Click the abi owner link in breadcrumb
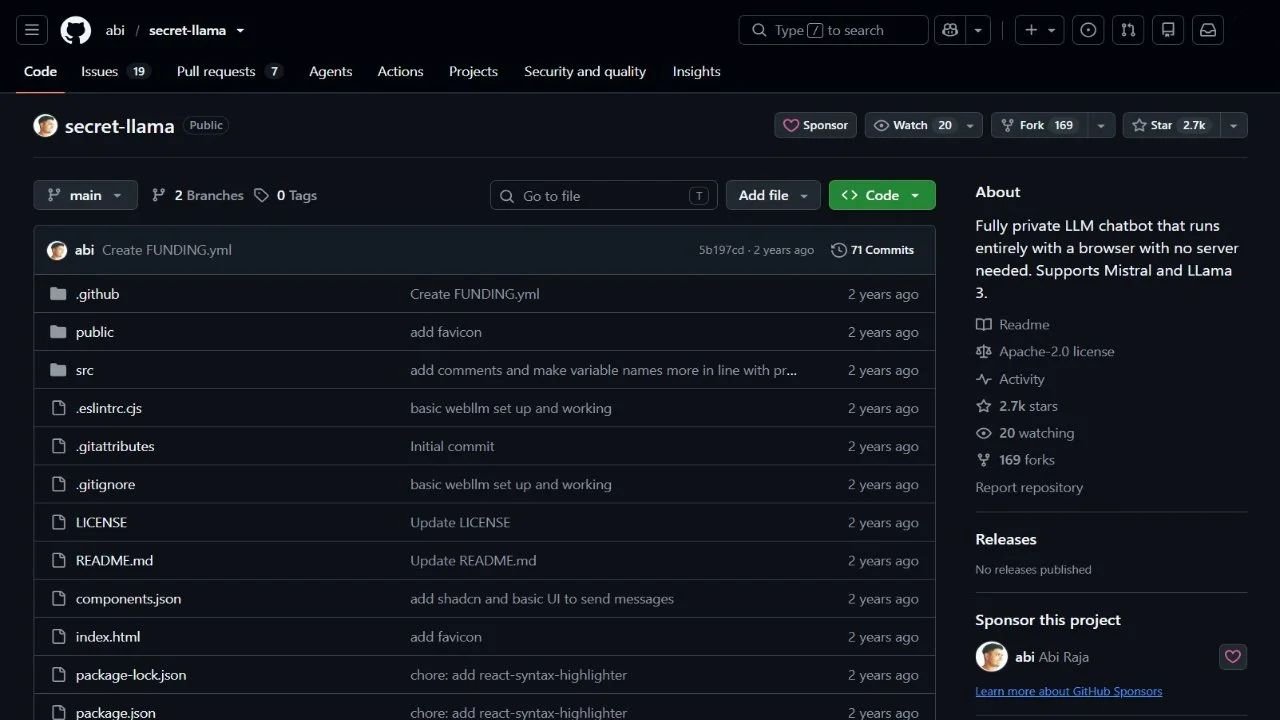Screen dimensions: 1280x720 pyautogui.click(x=115, y=30)
